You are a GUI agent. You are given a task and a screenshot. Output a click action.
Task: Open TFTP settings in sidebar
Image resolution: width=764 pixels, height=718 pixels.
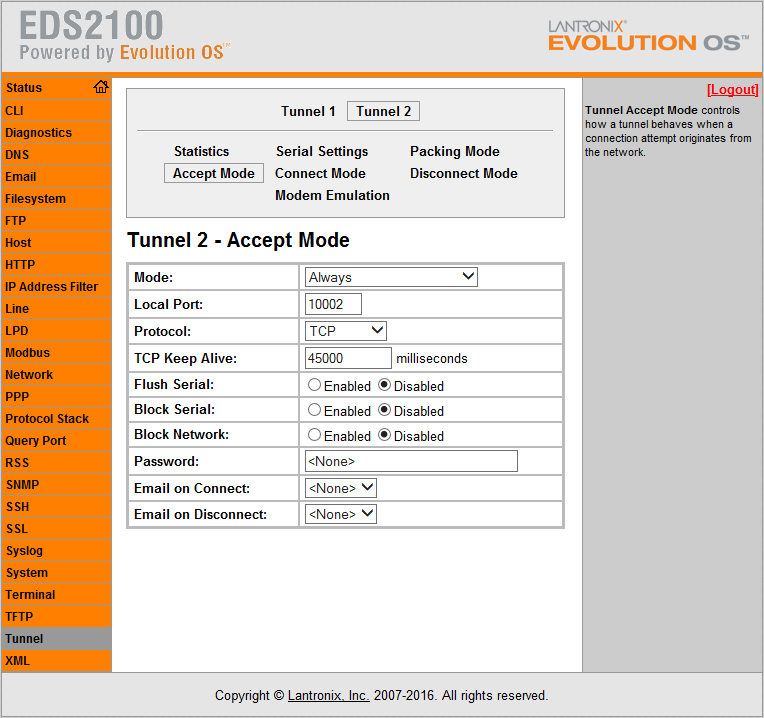pos(57,617)
